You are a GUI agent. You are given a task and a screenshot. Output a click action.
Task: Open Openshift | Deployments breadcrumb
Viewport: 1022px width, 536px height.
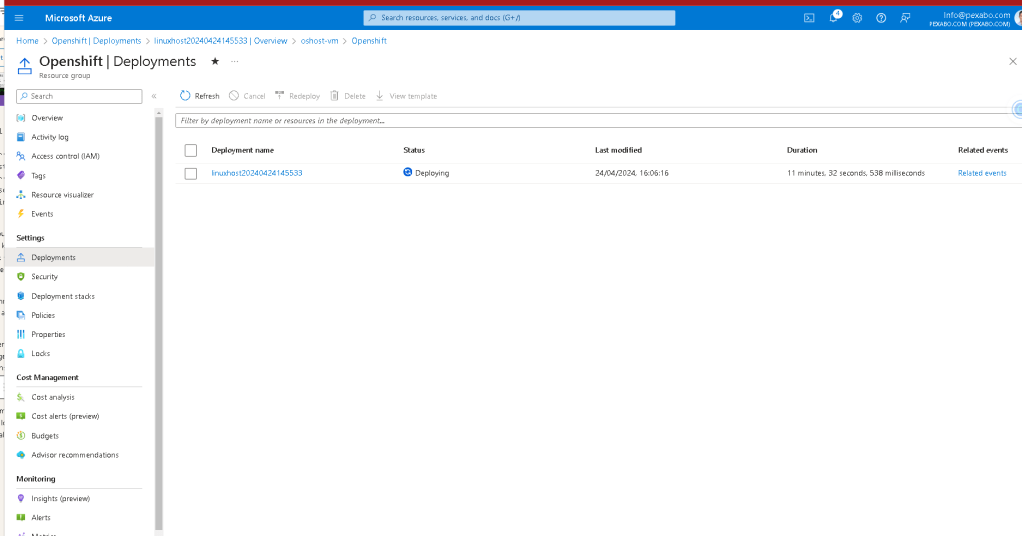[x=96, y=40]
